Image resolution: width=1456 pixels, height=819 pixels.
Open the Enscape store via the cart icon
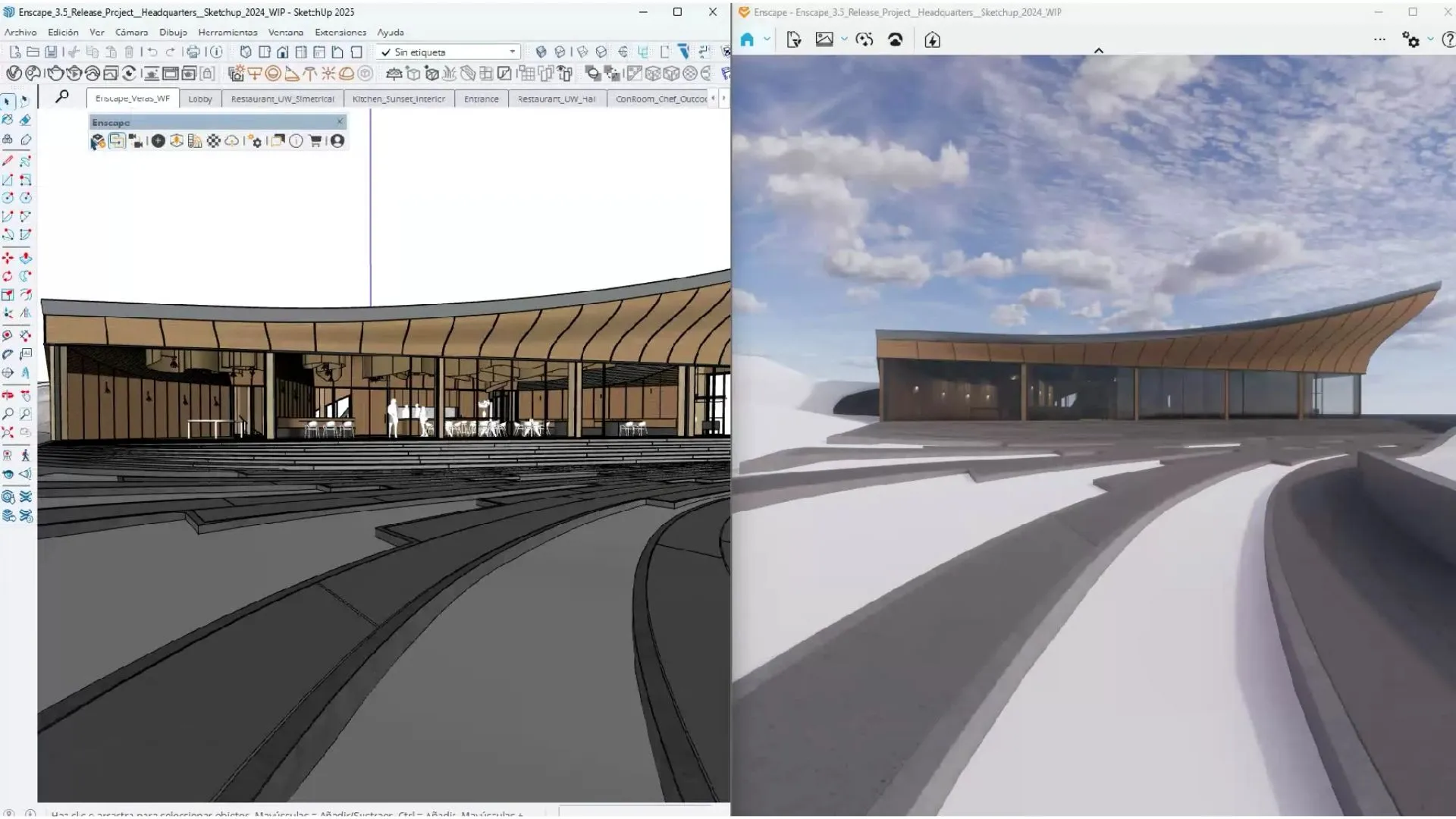pos(315,141)
